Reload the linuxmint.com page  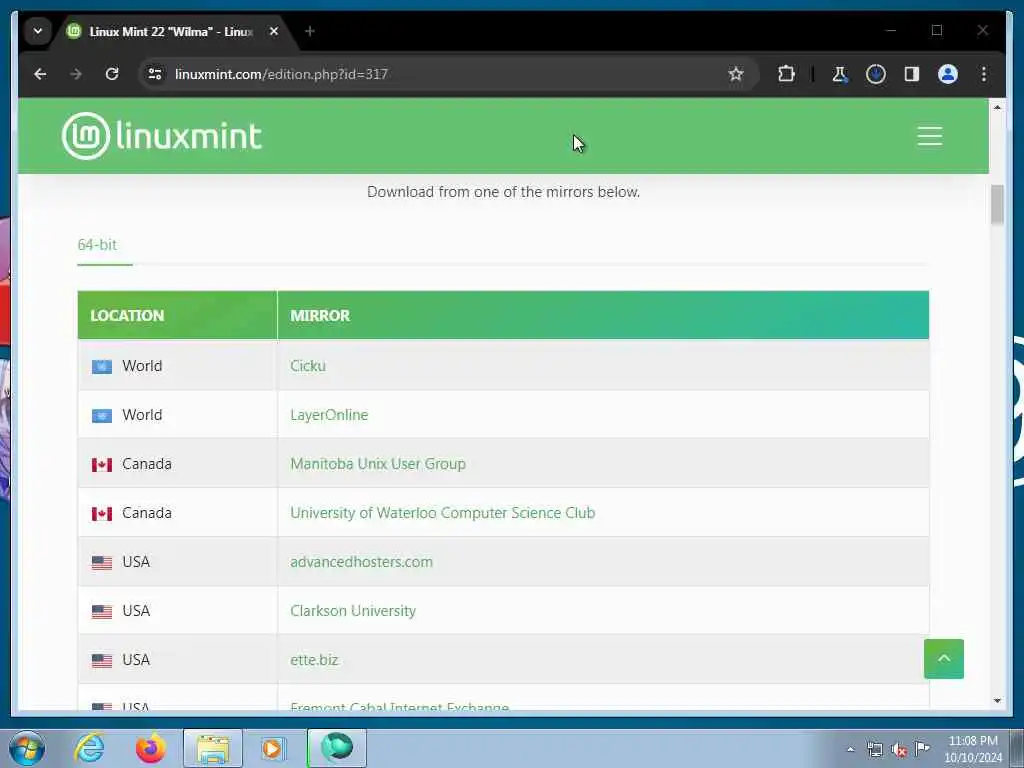click(x=112, y=74)
